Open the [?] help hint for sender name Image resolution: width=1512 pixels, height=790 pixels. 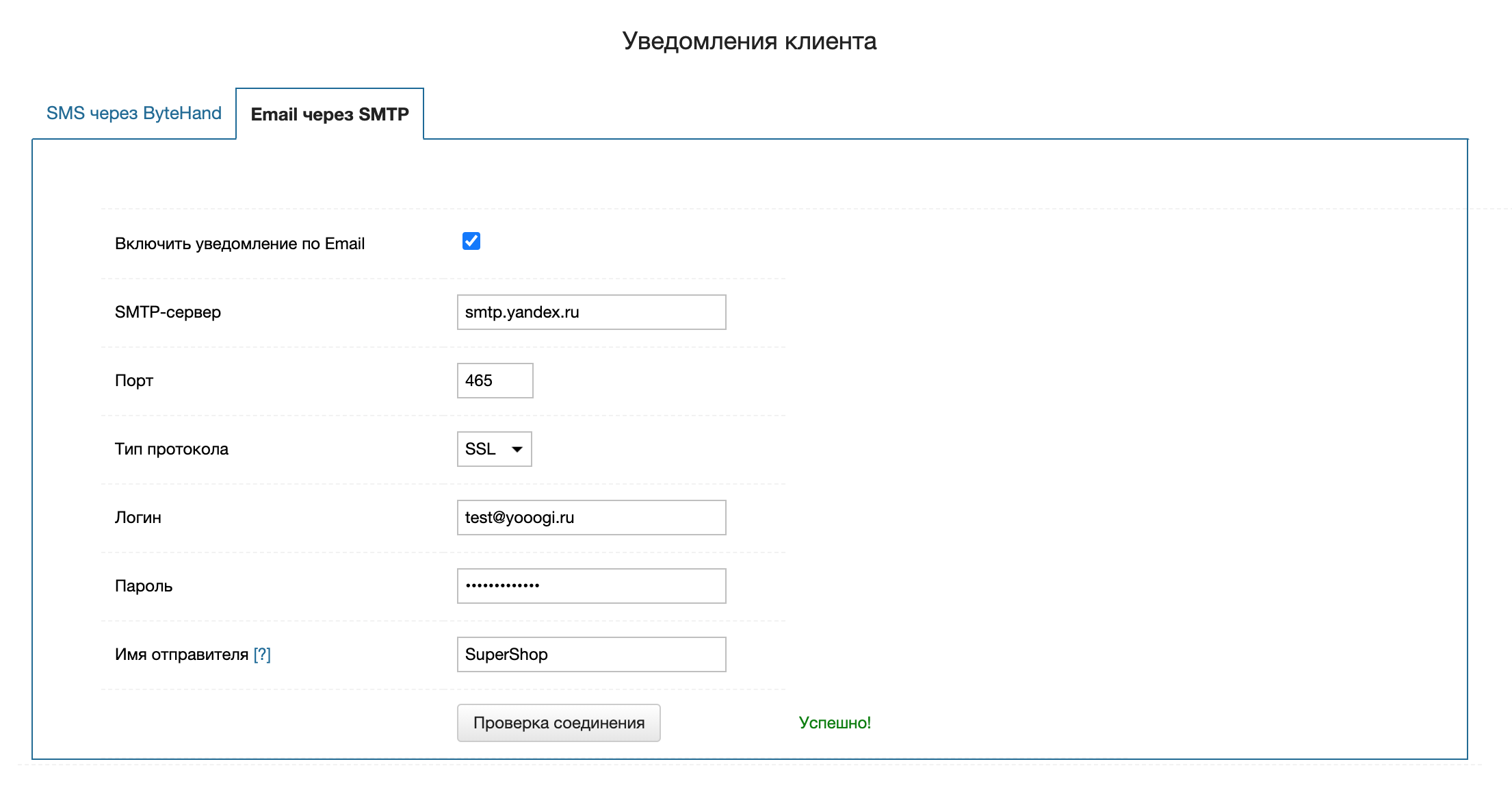click(262, 654)
